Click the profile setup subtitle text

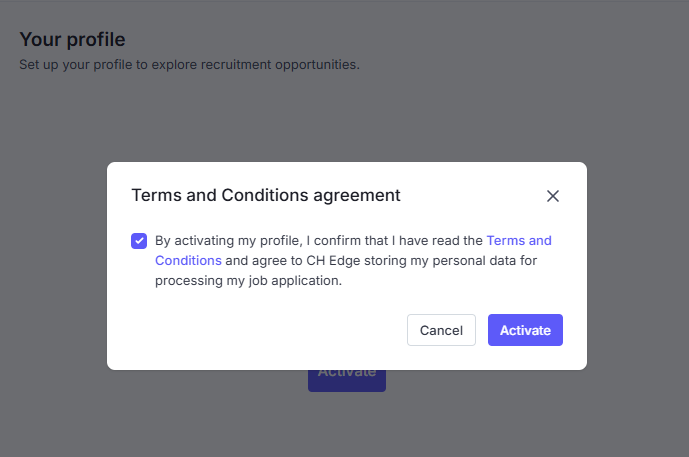pos(189,65)
